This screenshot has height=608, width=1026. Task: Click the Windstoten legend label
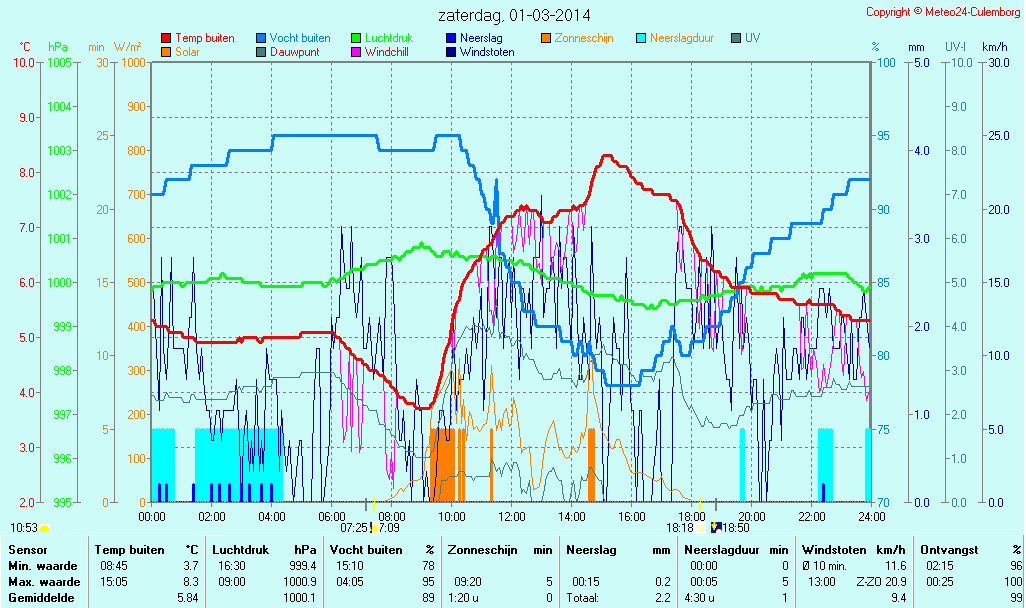click(487, 52)
